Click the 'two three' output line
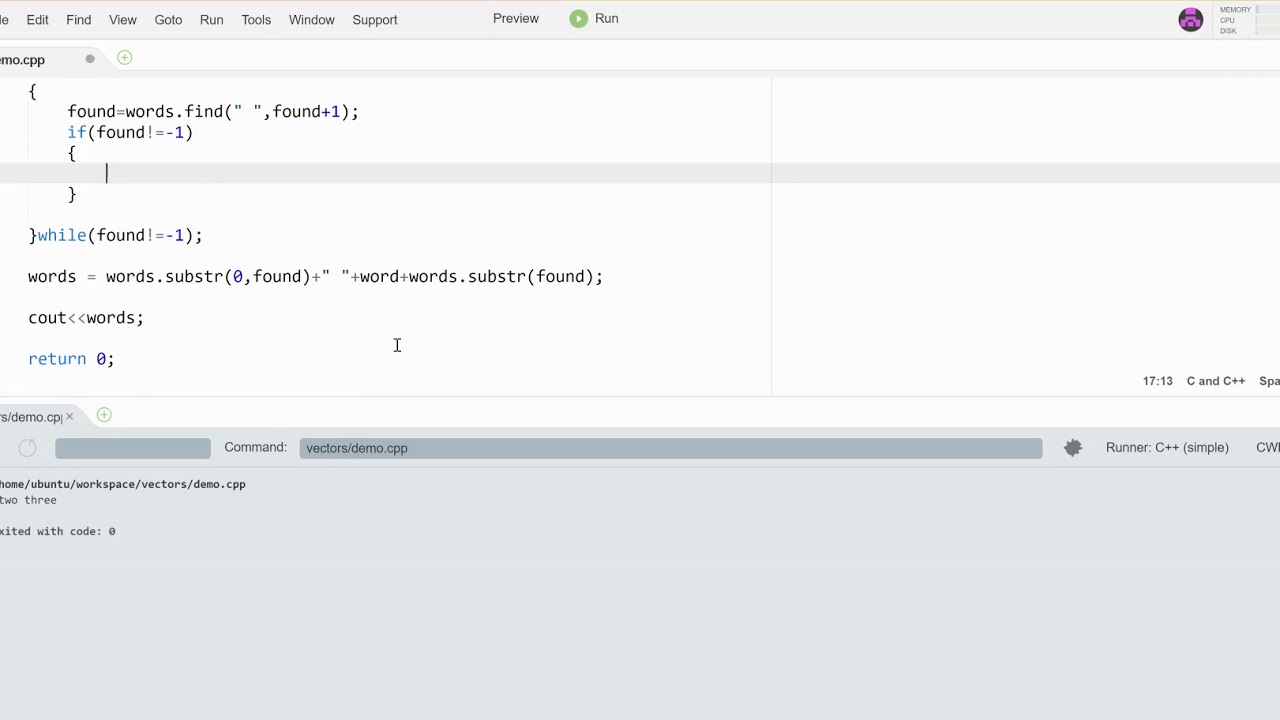Viewport: 1280px width, 720px height. (x=28, y=500)
